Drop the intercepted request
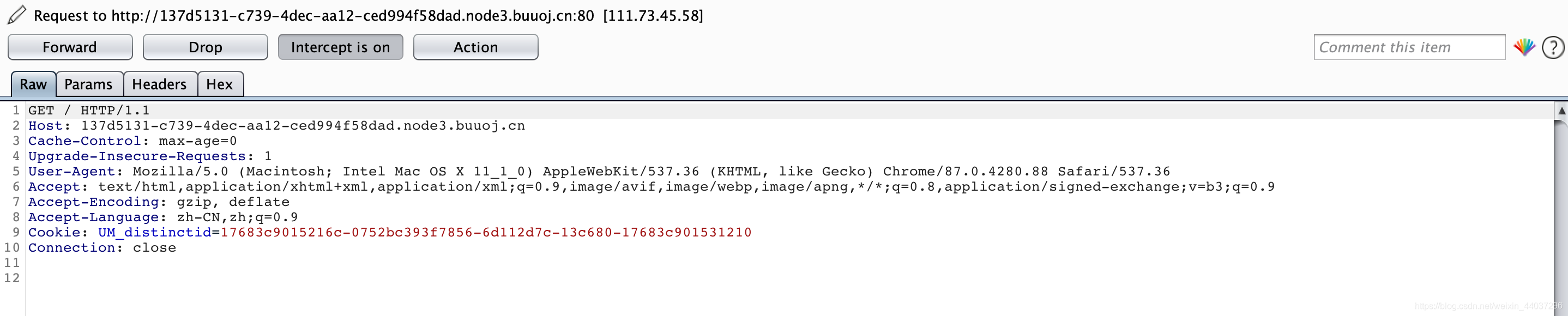The image size is (1568, 316). tap(205, 47)
